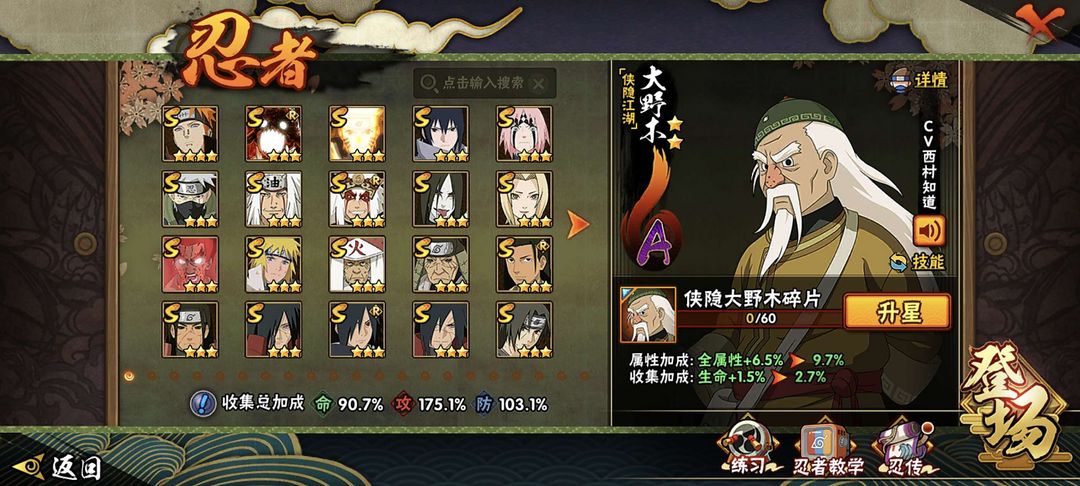The height and width of the screenshot is (486, 1080).
Task: Click the collection bonus info icon
Action: pyautogui.click(x=202, y=403)
